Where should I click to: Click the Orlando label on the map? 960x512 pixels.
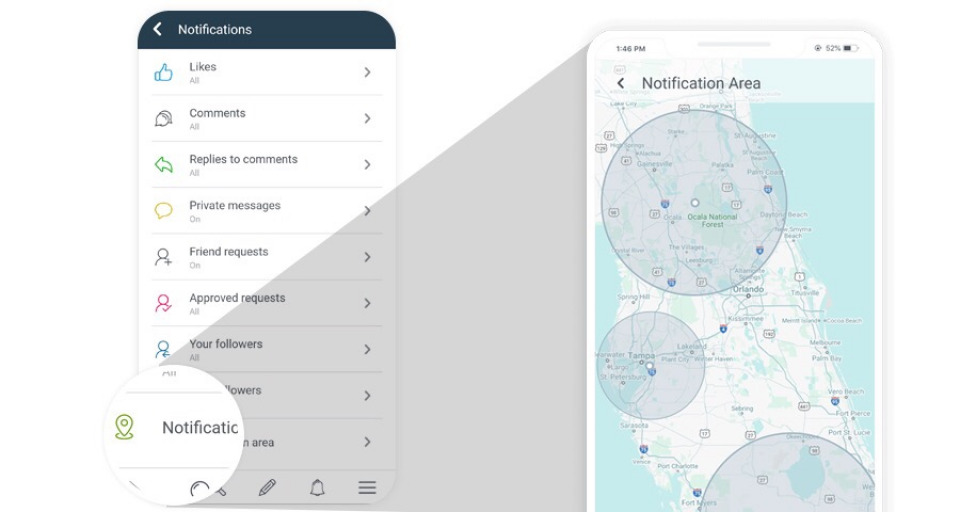coord(748,288)
